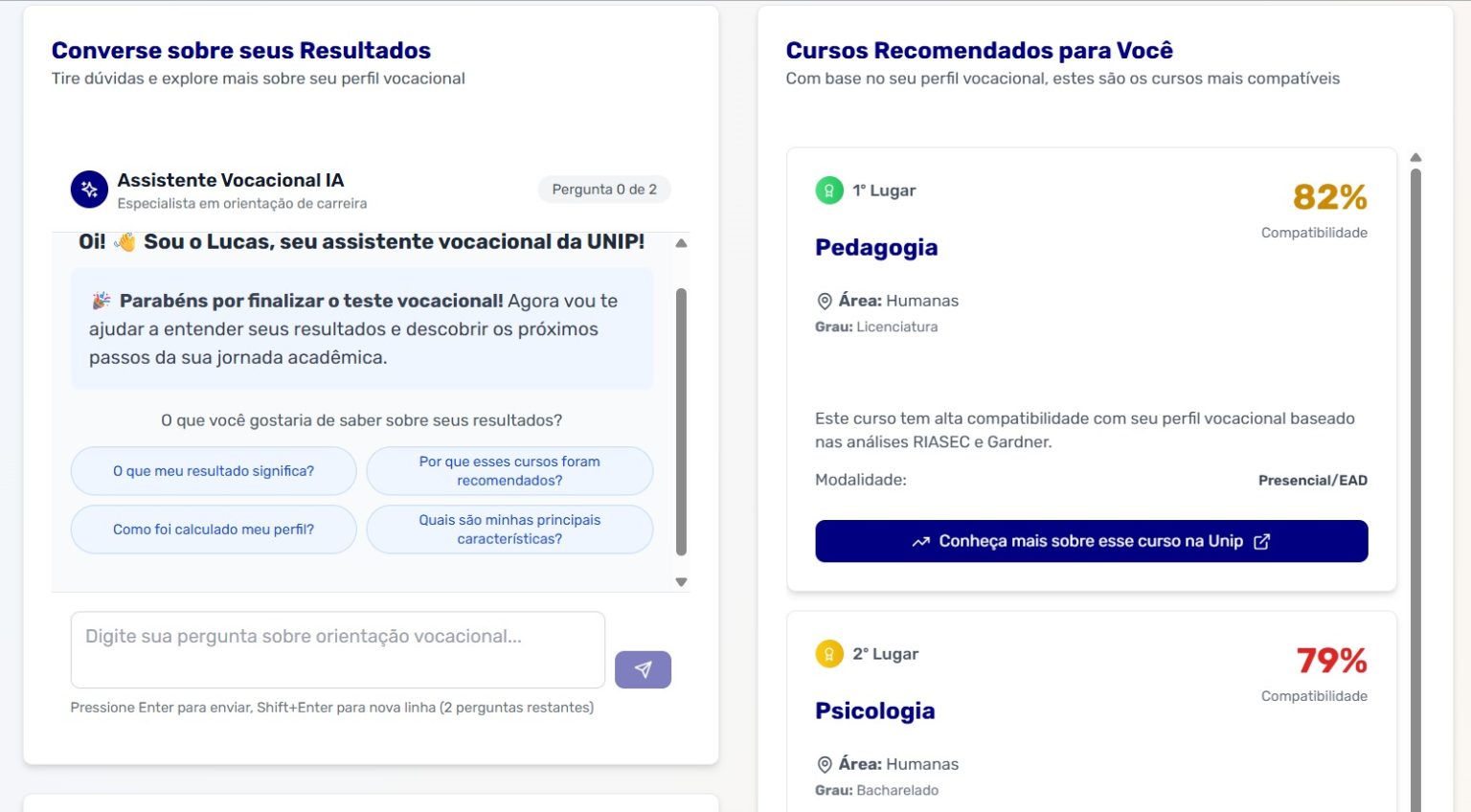Ask "Por que esses cursos foram recomendados?"
This screenshot has height=812, width=1471.
[509, 471]
